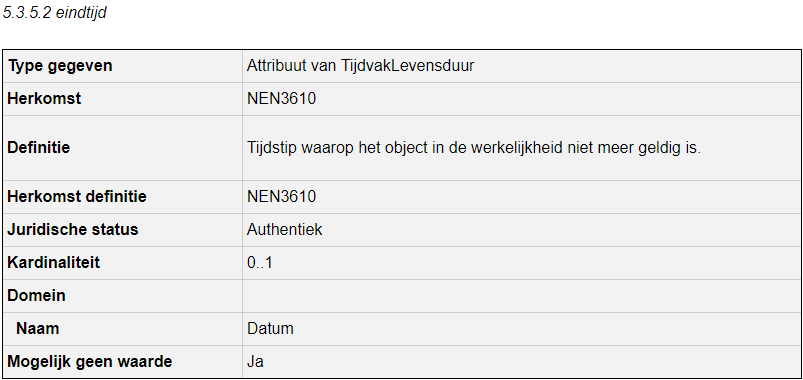This screenshot has height=380, width=803.
Task: Click the Ja value
Action: pos(255,362)
